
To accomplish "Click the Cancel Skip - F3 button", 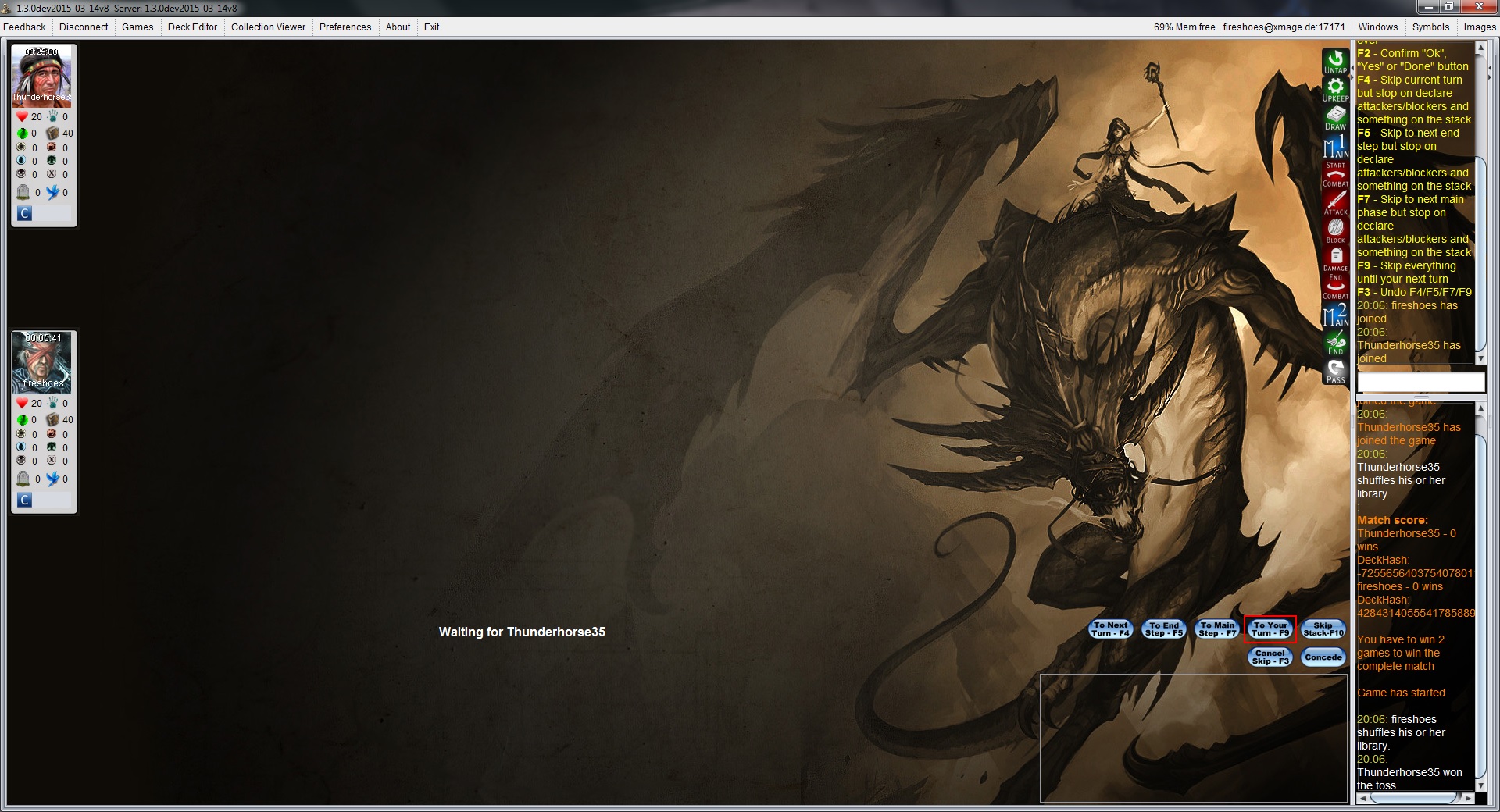I will tap(1270, 657).
